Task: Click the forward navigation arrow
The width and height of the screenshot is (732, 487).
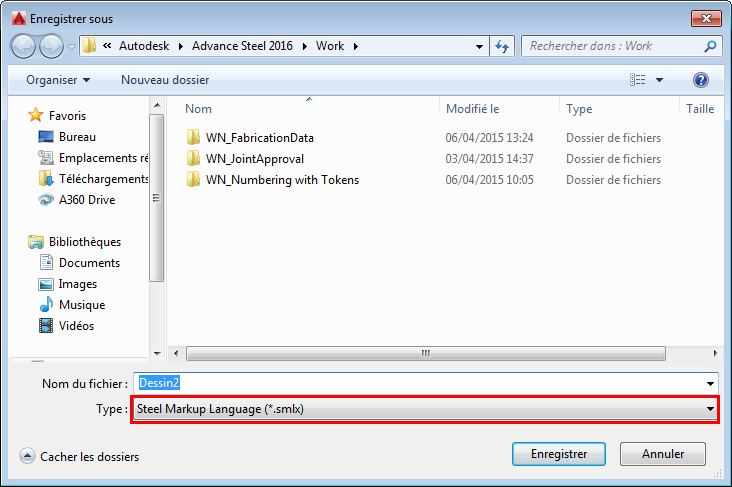Action: pyautogui.click(x=51, y=46)
